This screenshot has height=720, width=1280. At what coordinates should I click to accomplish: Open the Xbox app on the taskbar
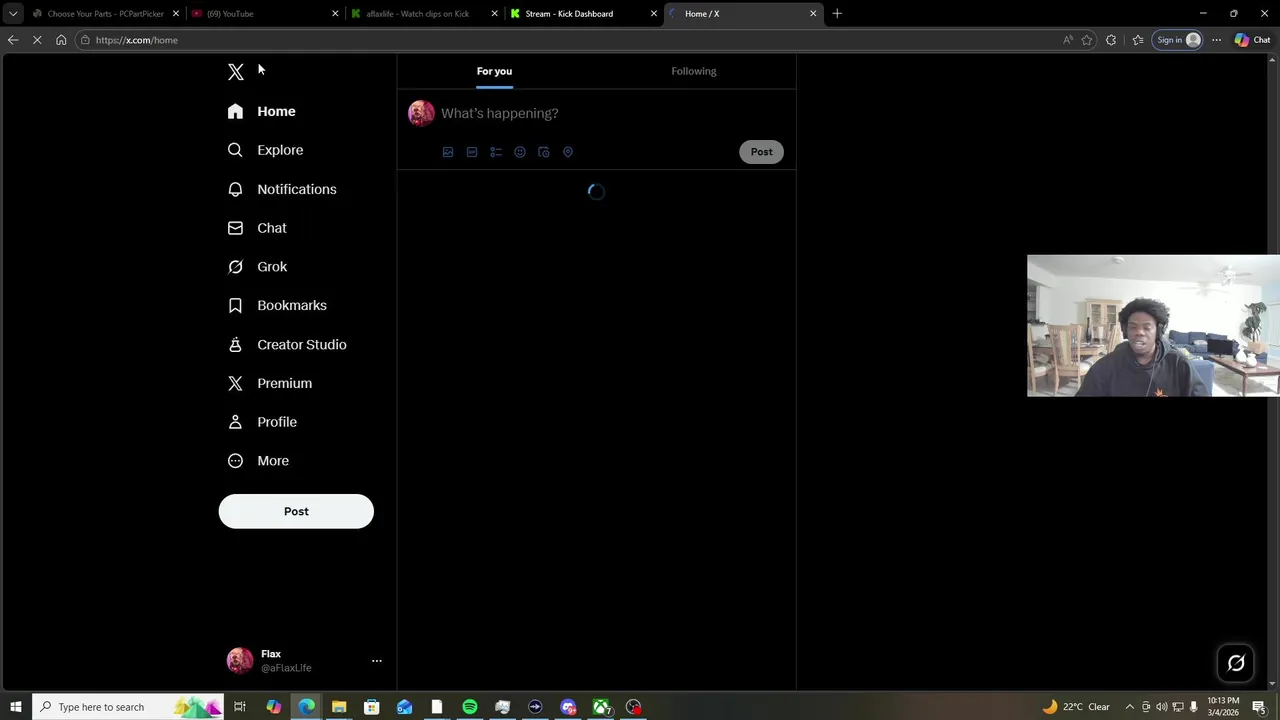pyautogui.click(x=601, y=707)
